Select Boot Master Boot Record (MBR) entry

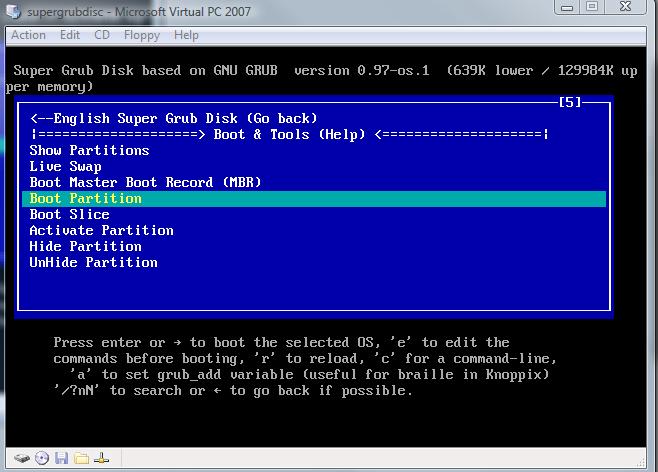(314, 182)
